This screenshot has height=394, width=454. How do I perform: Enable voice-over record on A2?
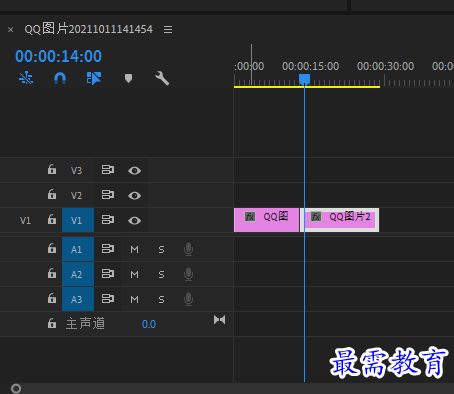pyautogui.click(x=188, y=274)
